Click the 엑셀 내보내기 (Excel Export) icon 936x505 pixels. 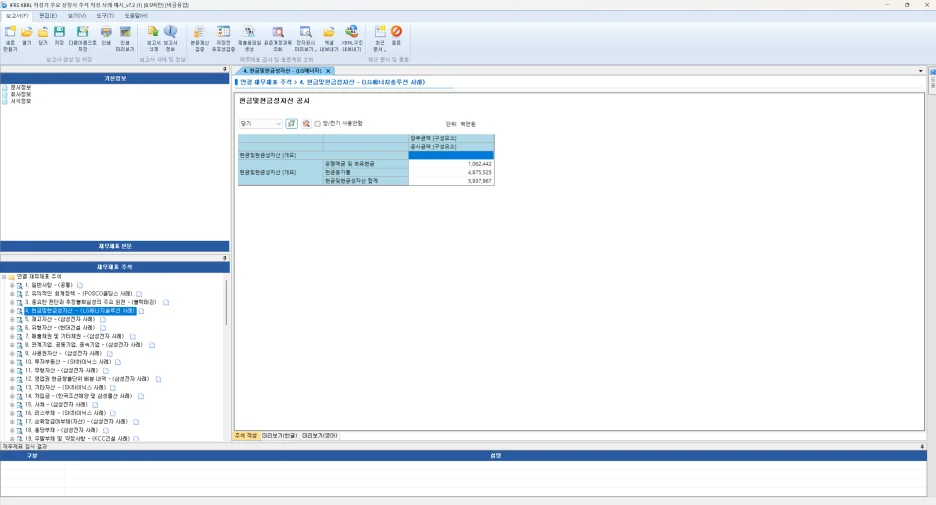328,36
